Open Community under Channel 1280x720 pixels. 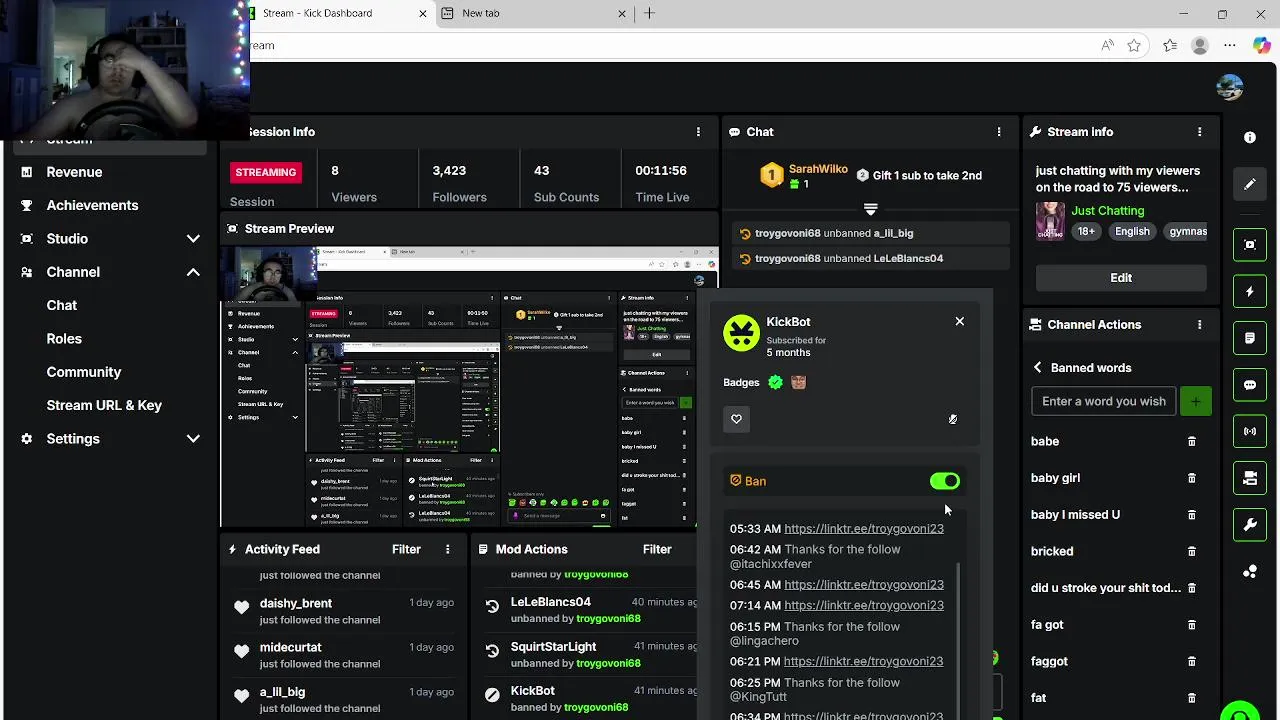tap(83, 372)
